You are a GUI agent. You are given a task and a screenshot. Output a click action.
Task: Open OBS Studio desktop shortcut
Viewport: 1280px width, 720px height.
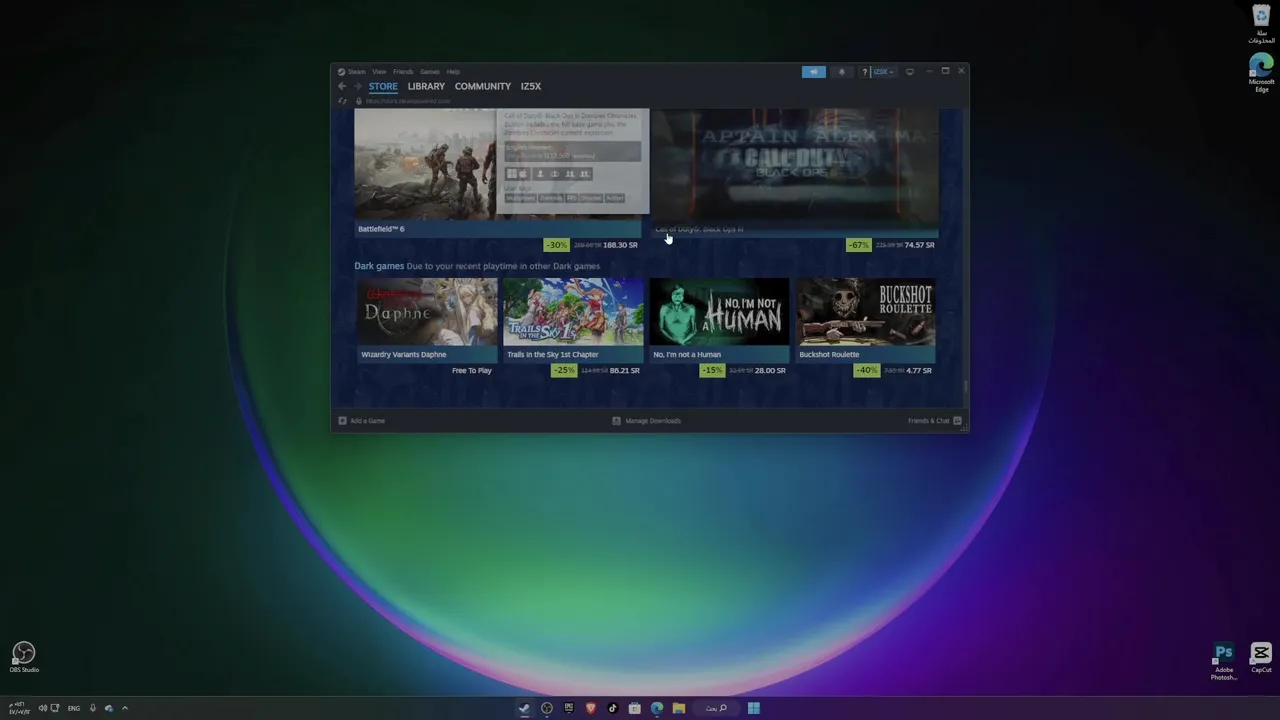coord(24,657)
